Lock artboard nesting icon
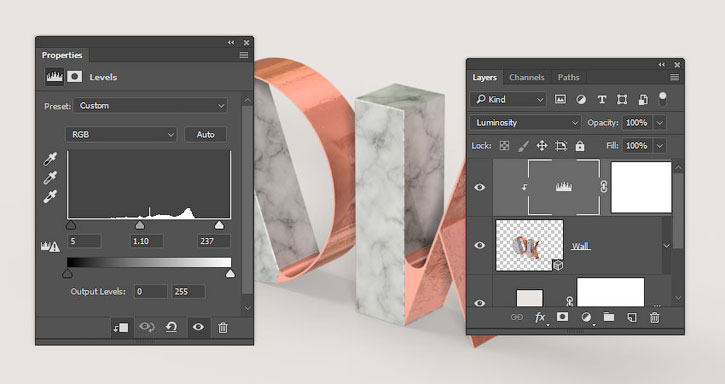Screen dimensions: 725x384 point(561,146)
